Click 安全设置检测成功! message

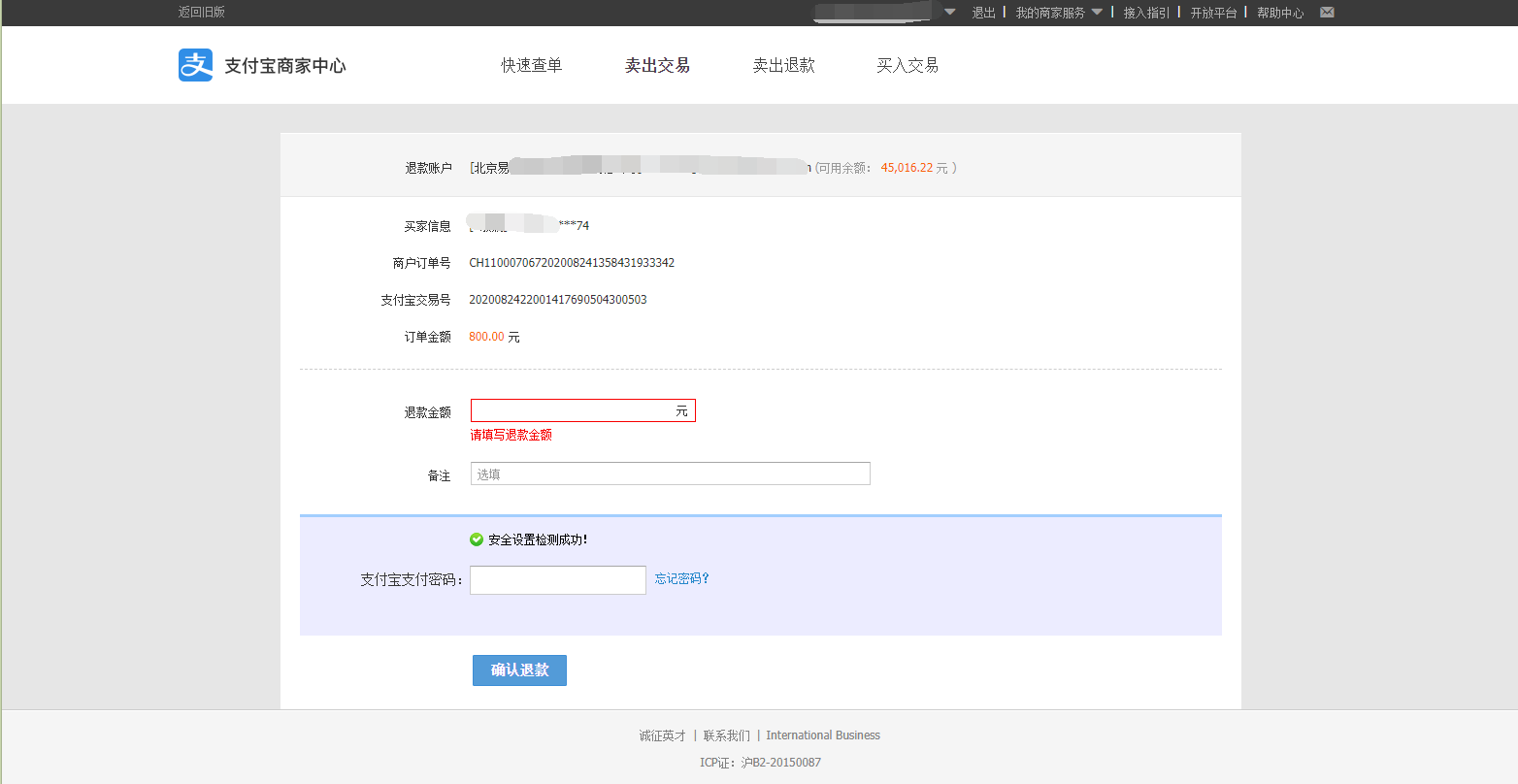pos(538,539)
